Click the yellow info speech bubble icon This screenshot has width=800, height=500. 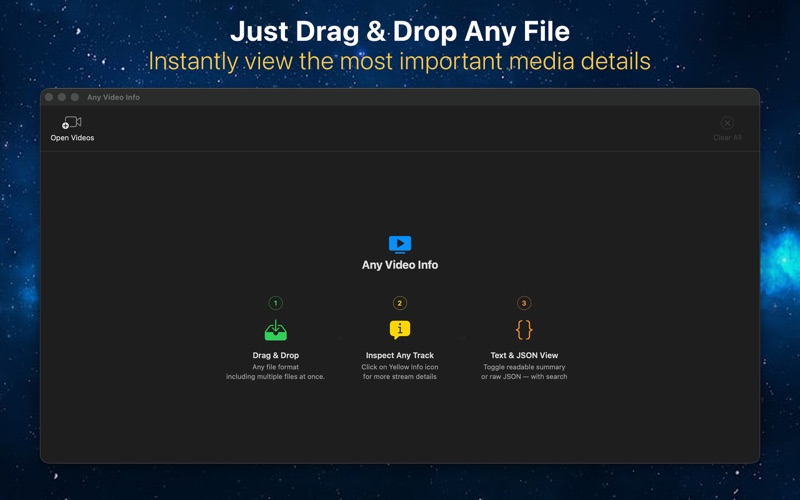coord(399,330)
